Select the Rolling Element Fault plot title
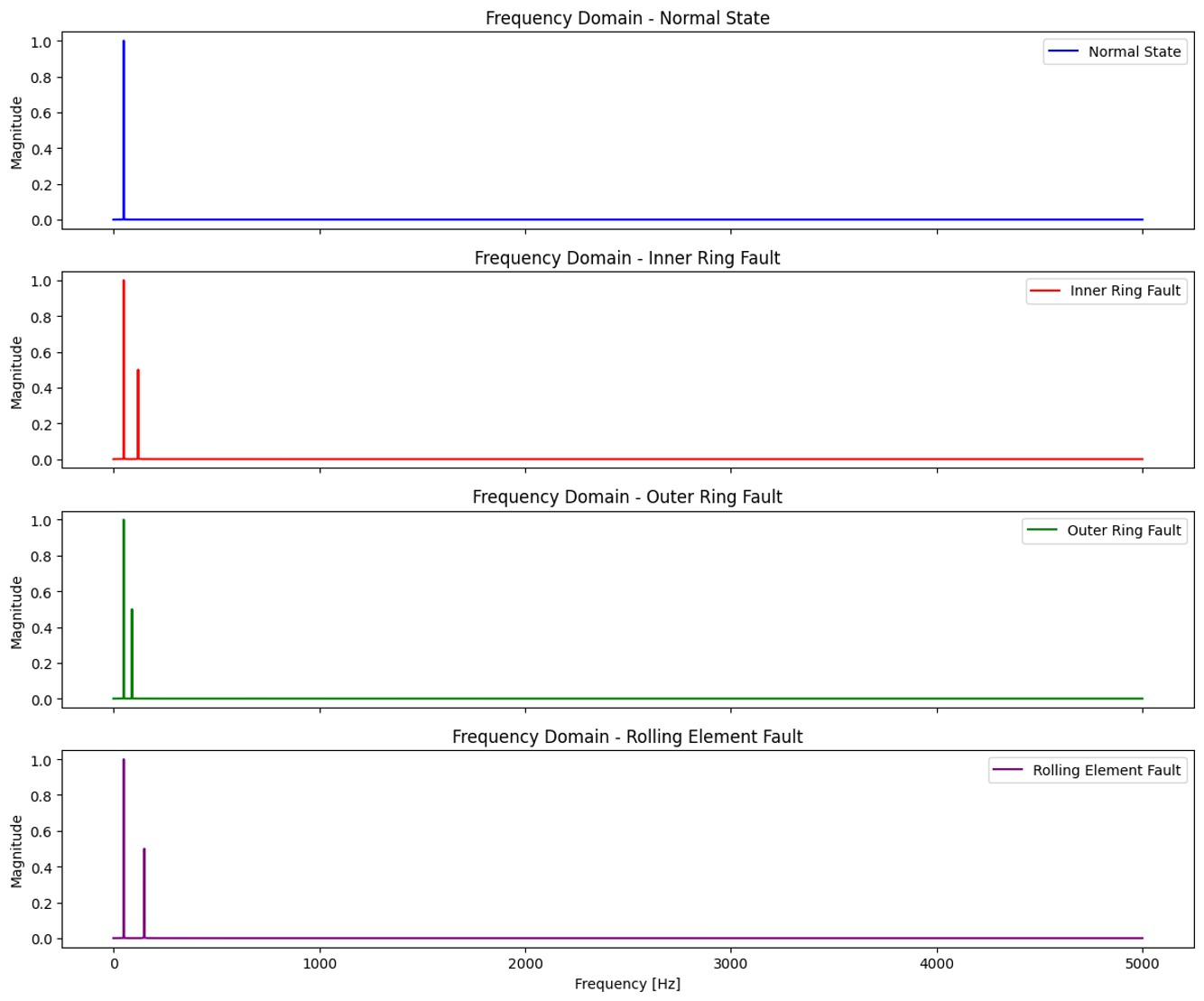 coord(627,737)
